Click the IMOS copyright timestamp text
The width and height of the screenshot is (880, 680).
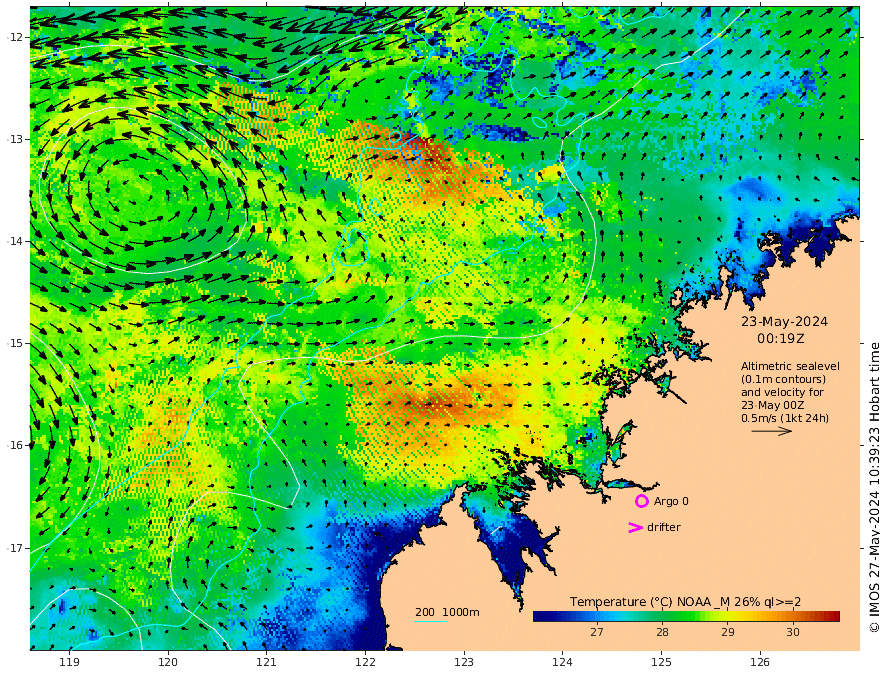tap(873, 488)
